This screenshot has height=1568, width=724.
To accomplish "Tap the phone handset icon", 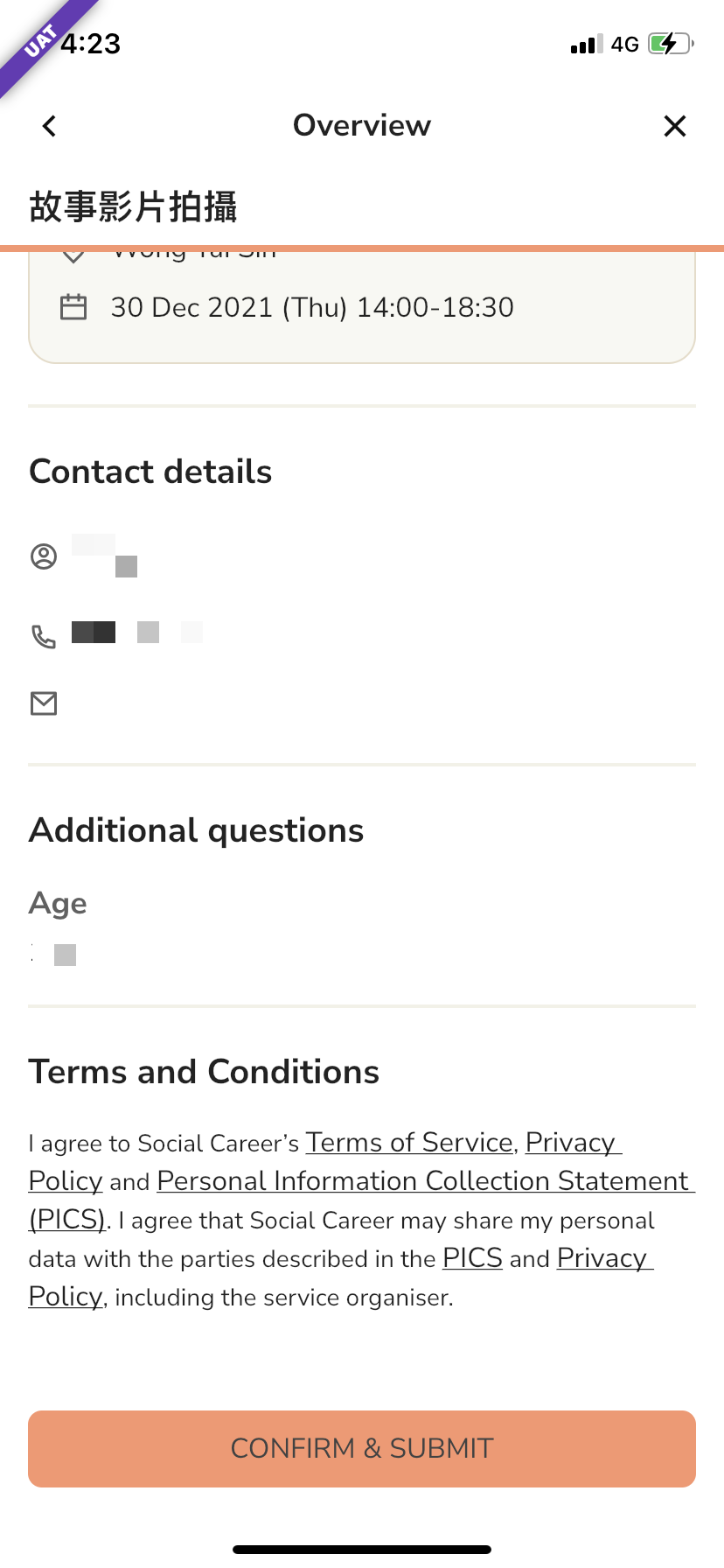I will click(44, 636).
